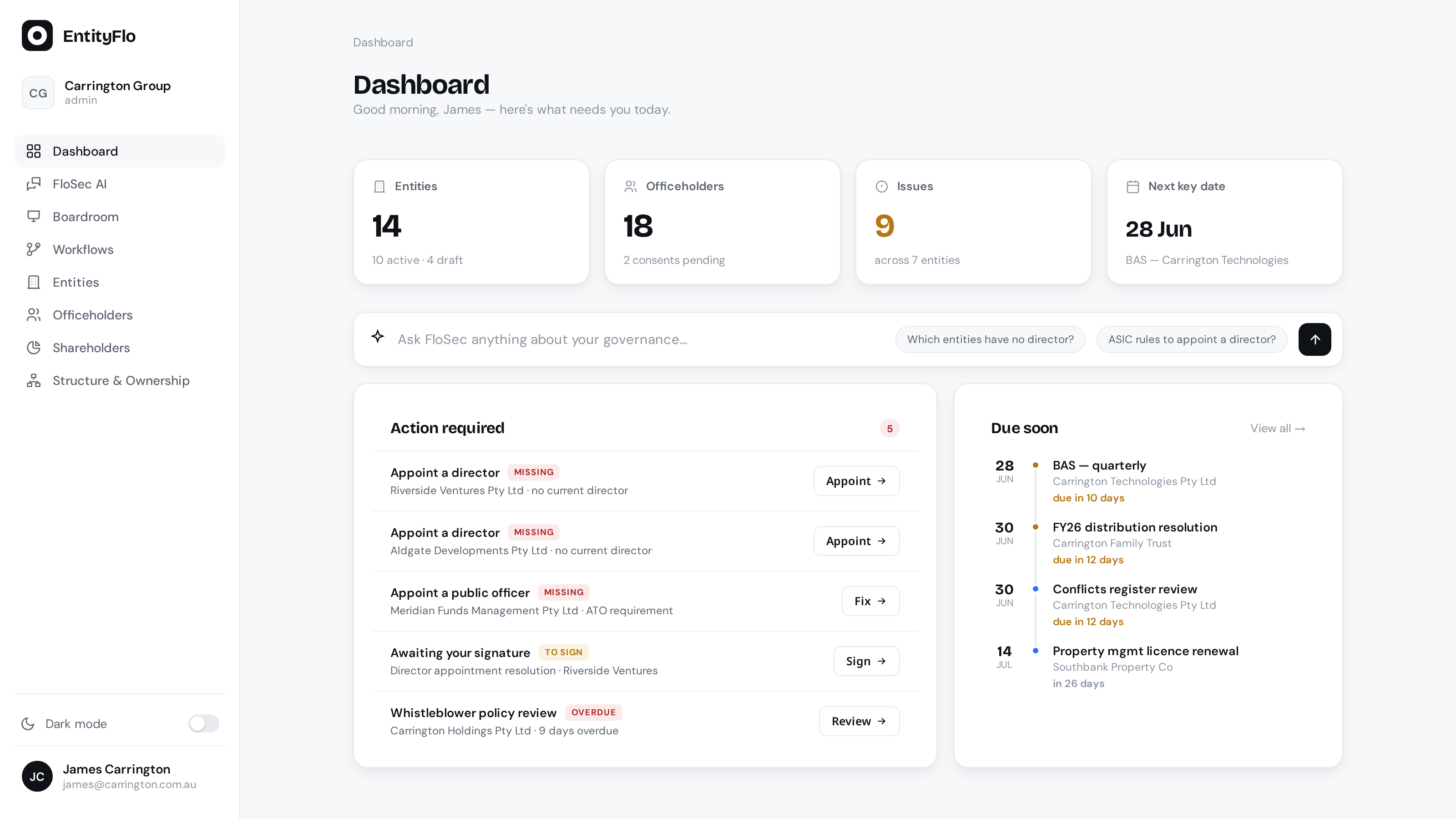1456x819 pixels.
Task: Click the Officeholders people icon in sidebar
Action: click(x=34, y=315)
